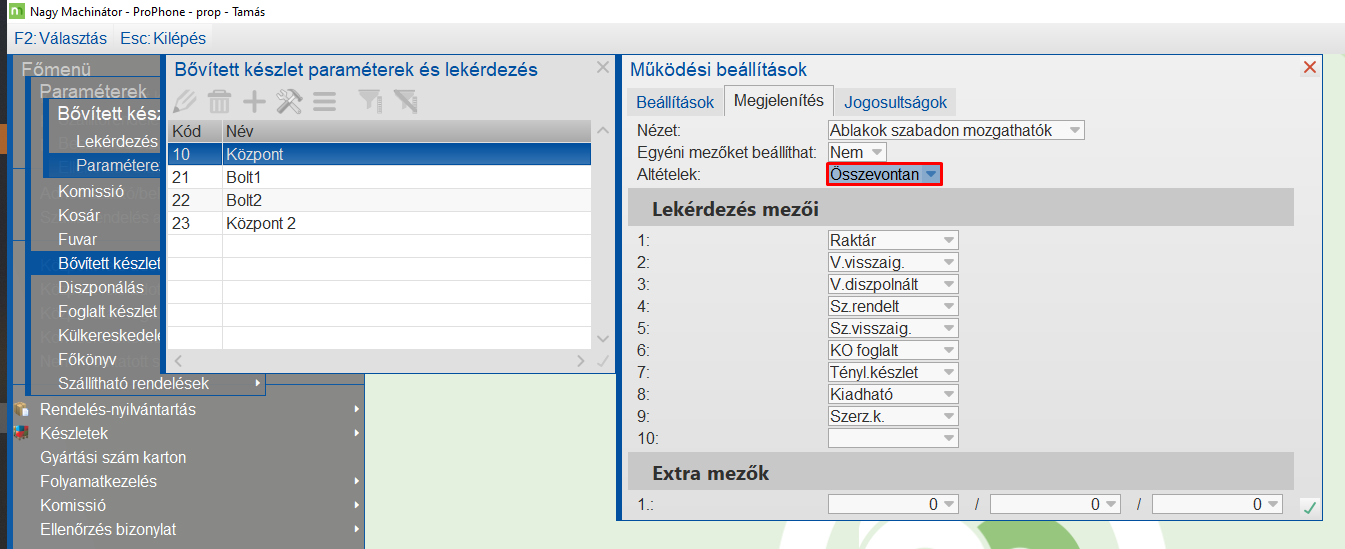Open field 7 Tényl.készlet dropdown
Screen dimensions: 1345x549
pos(893,372)
